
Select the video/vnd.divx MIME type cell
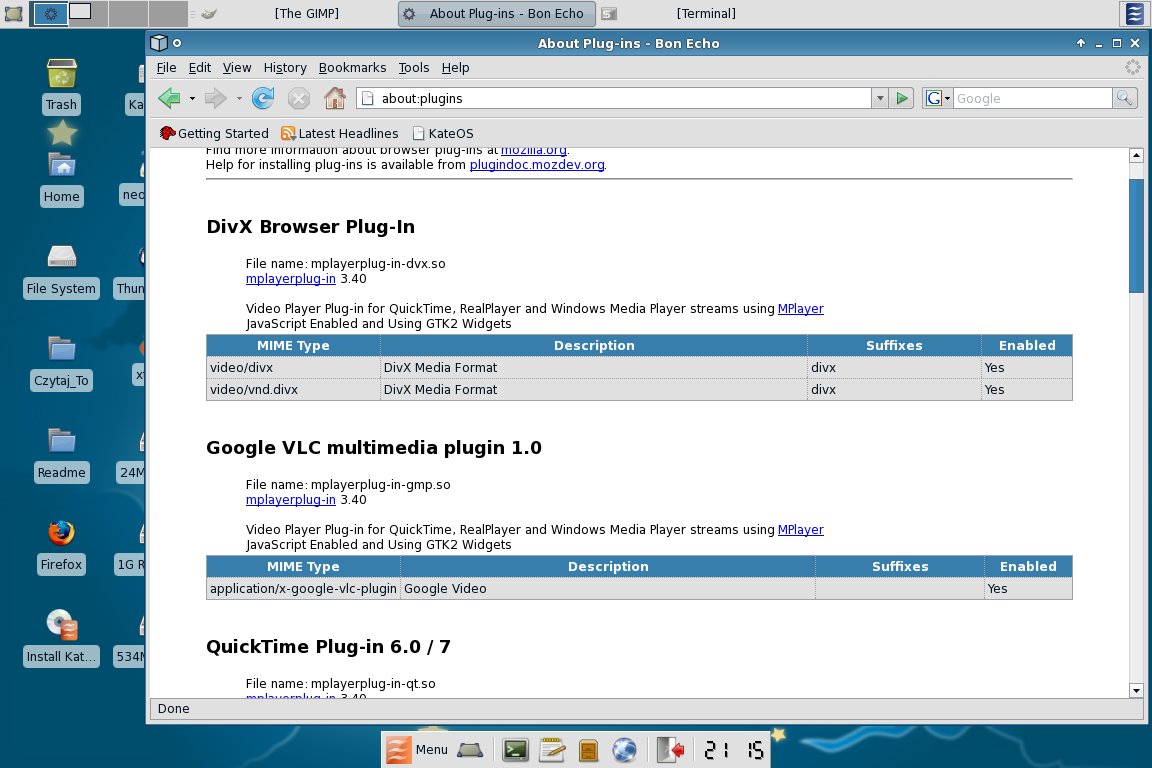click(x=293, y=390)
